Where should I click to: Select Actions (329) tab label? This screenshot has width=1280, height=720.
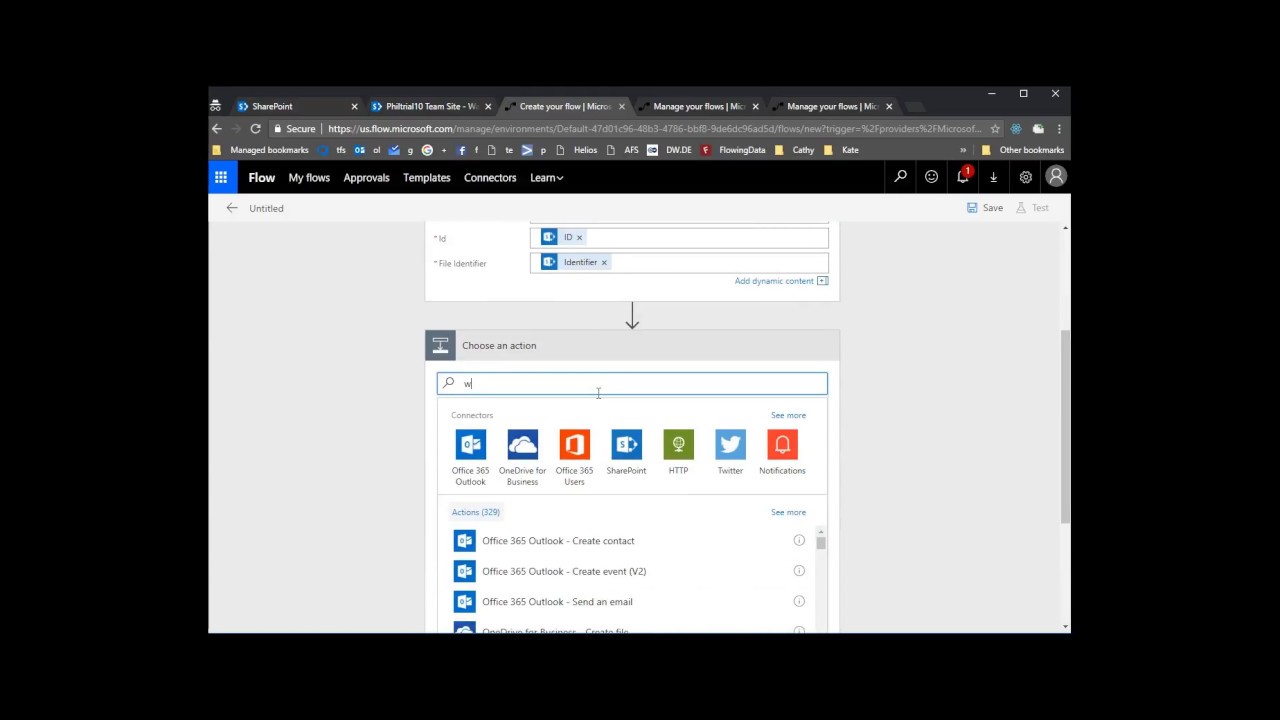tap(476, 512)
